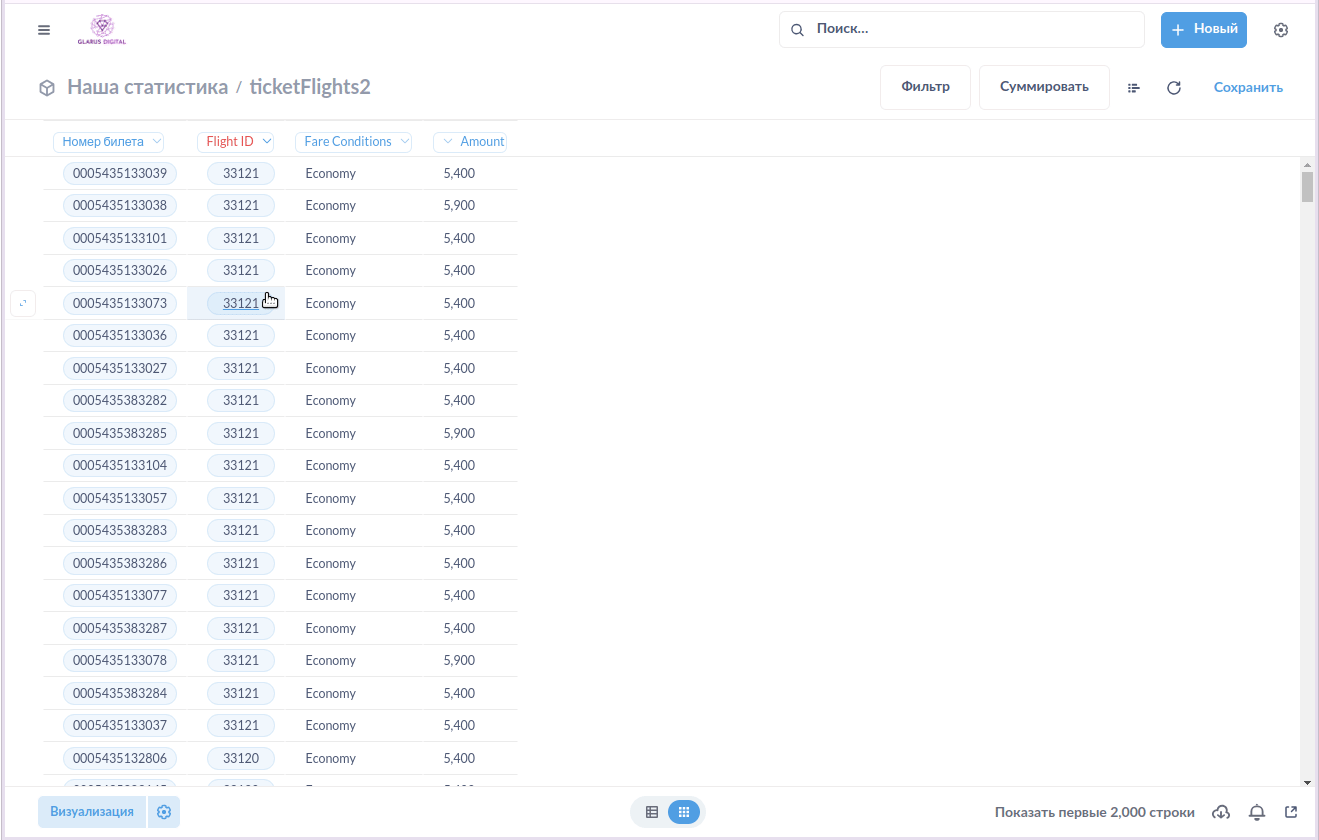Viewport: 1319px width, 840px height.
Task: Open the hamburger sidebar menu
Action: [x=44, y=30]
